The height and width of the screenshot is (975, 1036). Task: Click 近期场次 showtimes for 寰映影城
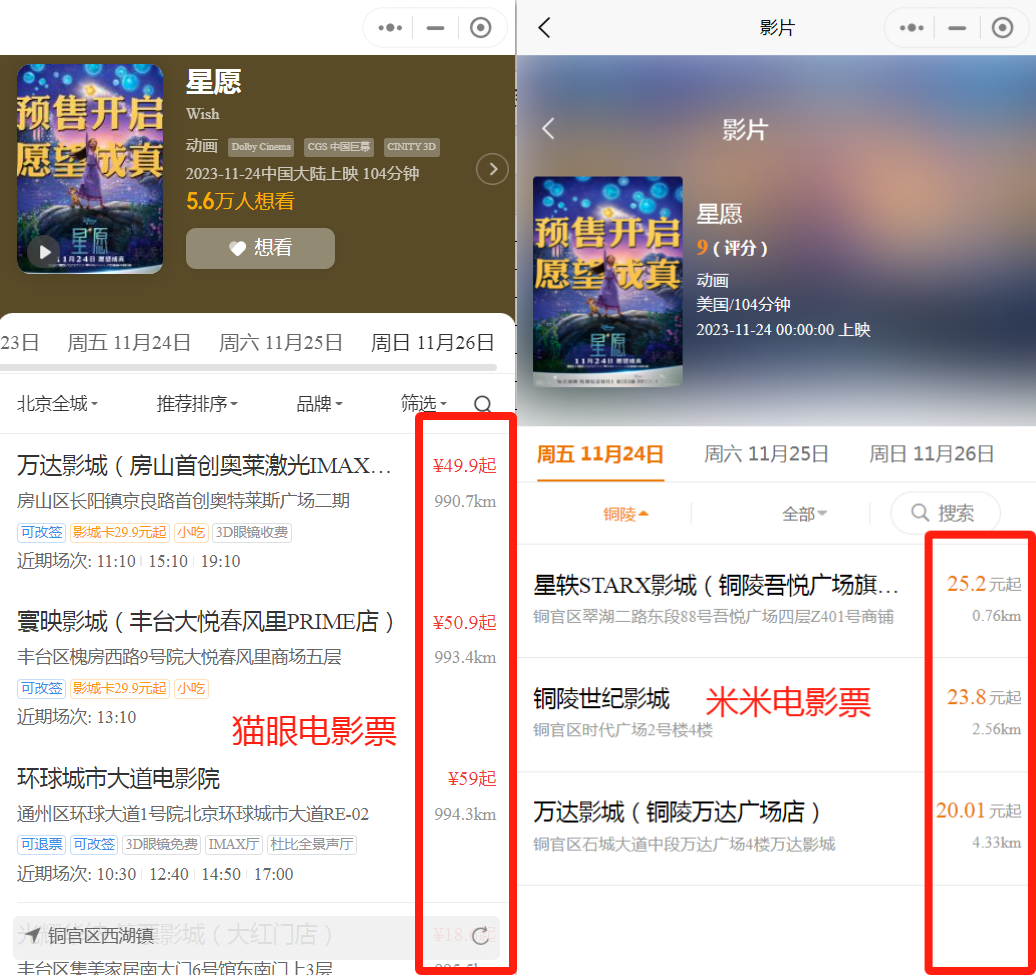(x=77, y=717)
